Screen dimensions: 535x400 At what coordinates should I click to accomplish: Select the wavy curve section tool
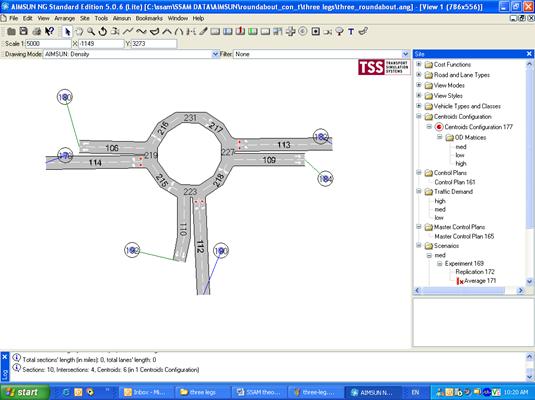pos(141,32)
